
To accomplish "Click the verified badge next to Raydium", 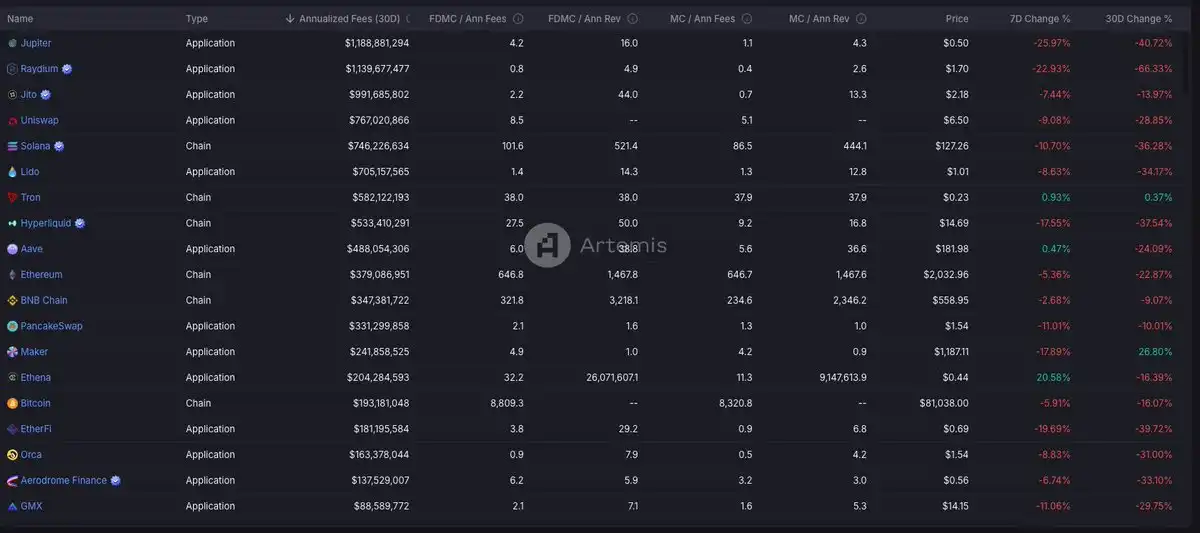I will pyautogui.click(x=67, y=69).
